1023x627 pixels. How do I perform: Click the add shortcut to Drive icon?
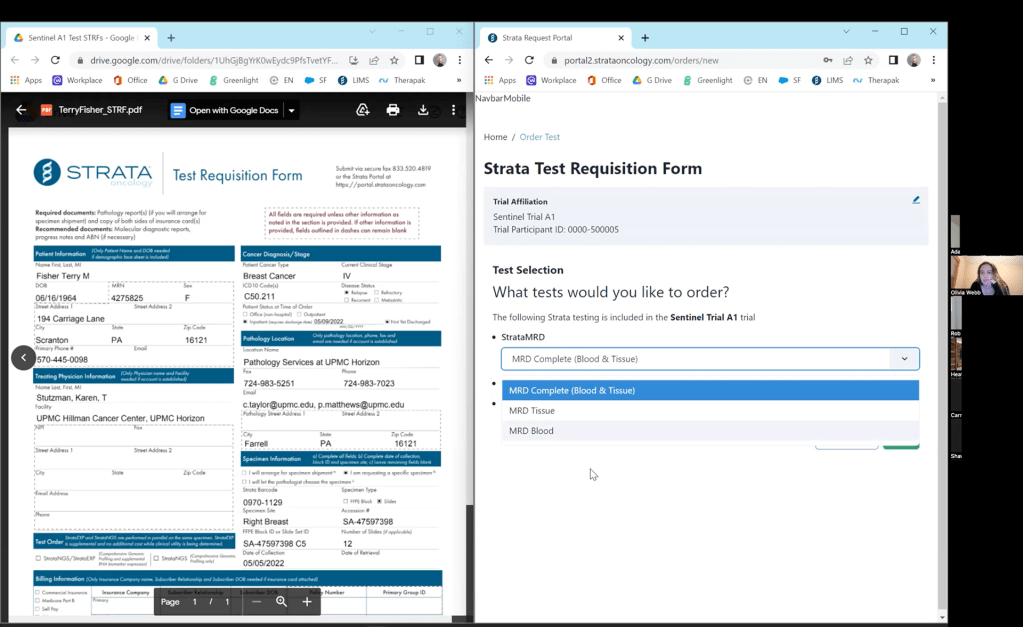point(363,110)
